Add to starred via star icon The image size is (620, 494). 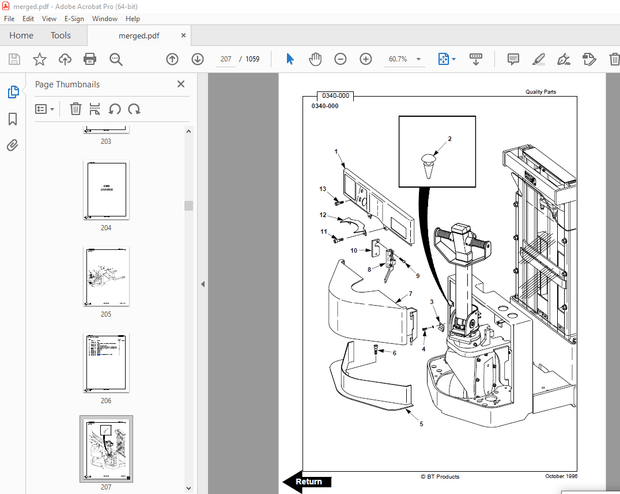40,59
